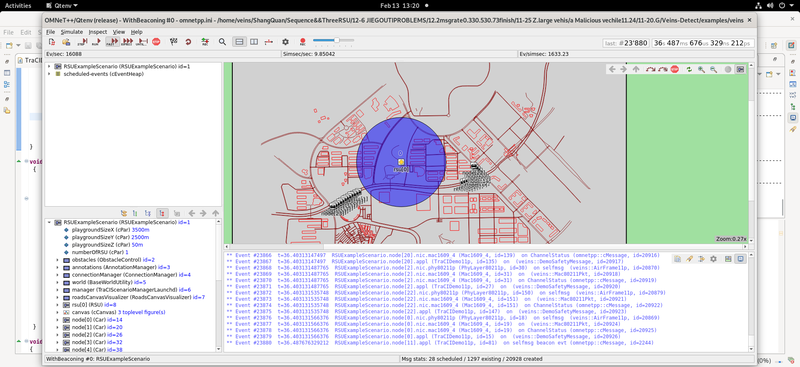Click the RUN simulation toolbar button

pos(96,42)
